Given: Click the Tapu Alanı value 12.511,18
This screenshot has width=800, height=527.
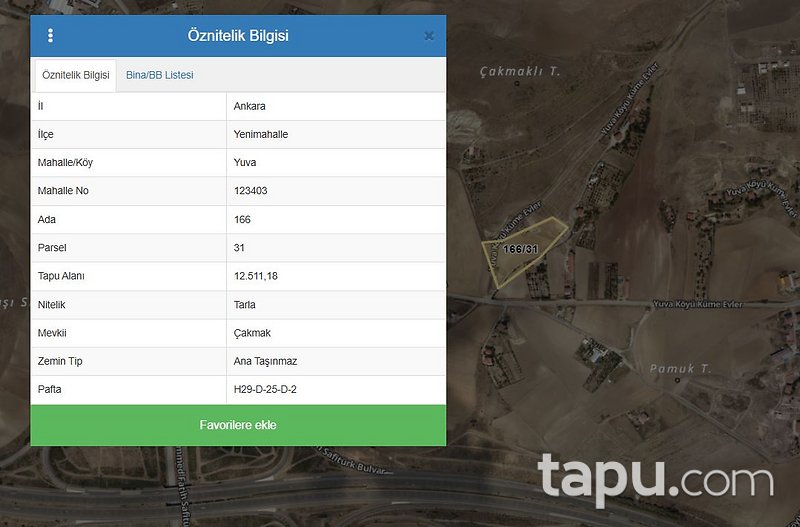Looking at the screenshot, I should tap(256, 275).
